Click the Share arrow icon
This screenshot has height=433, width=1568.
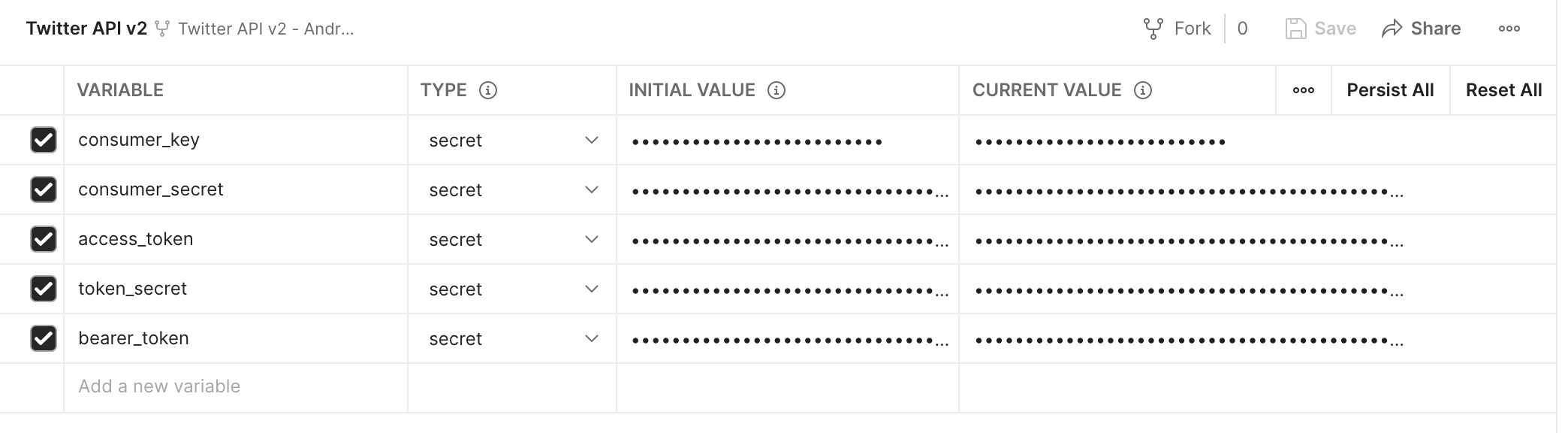[1392, 29]
